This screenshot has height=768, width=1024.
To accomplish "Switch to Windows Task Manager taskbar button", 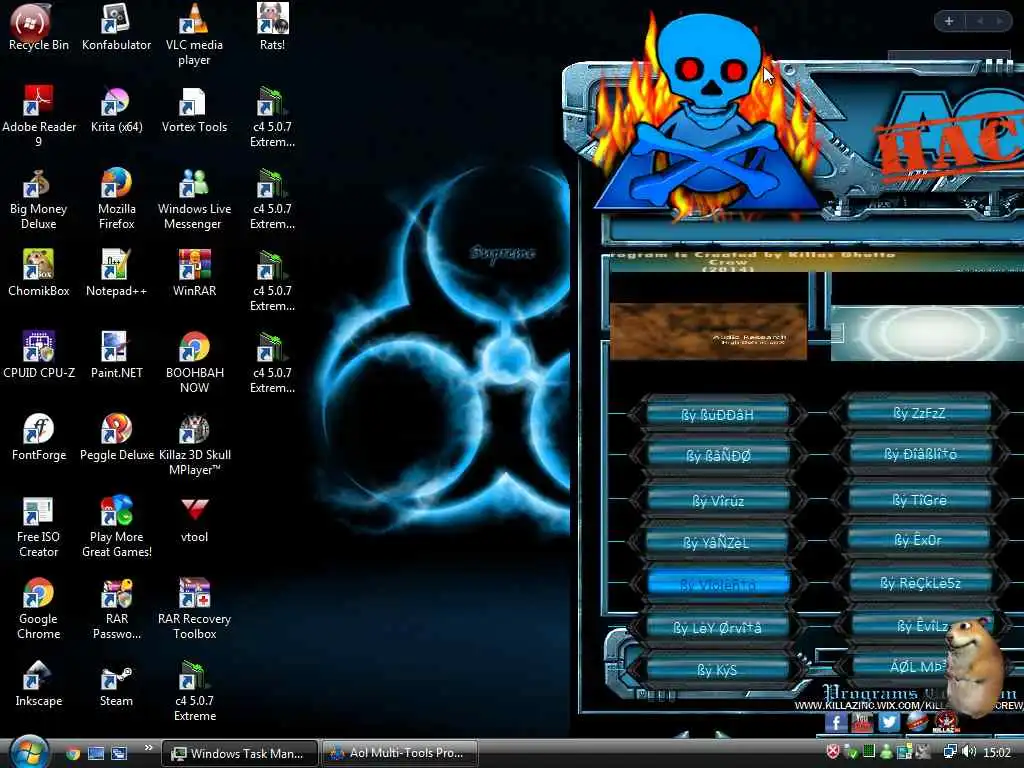I will click(x=240, y=753).
